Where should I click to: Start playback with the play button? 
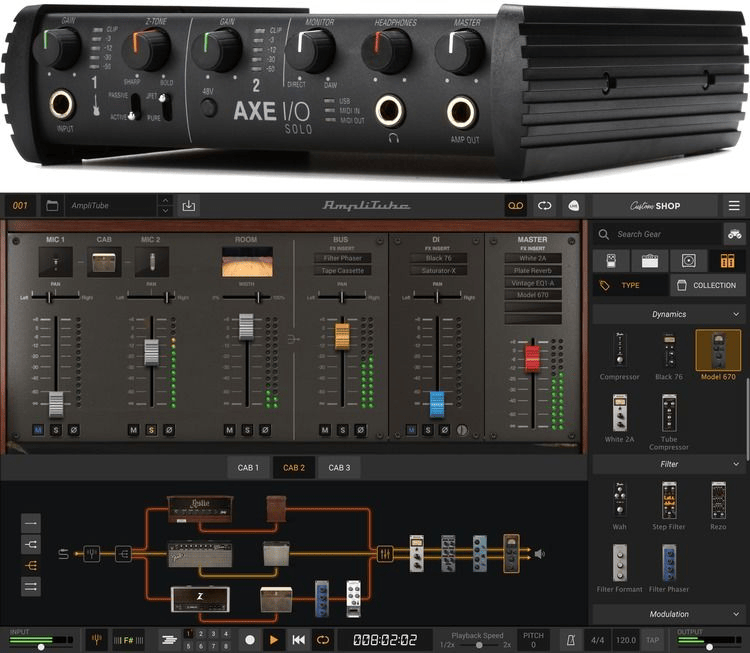[x=274, y=640]
